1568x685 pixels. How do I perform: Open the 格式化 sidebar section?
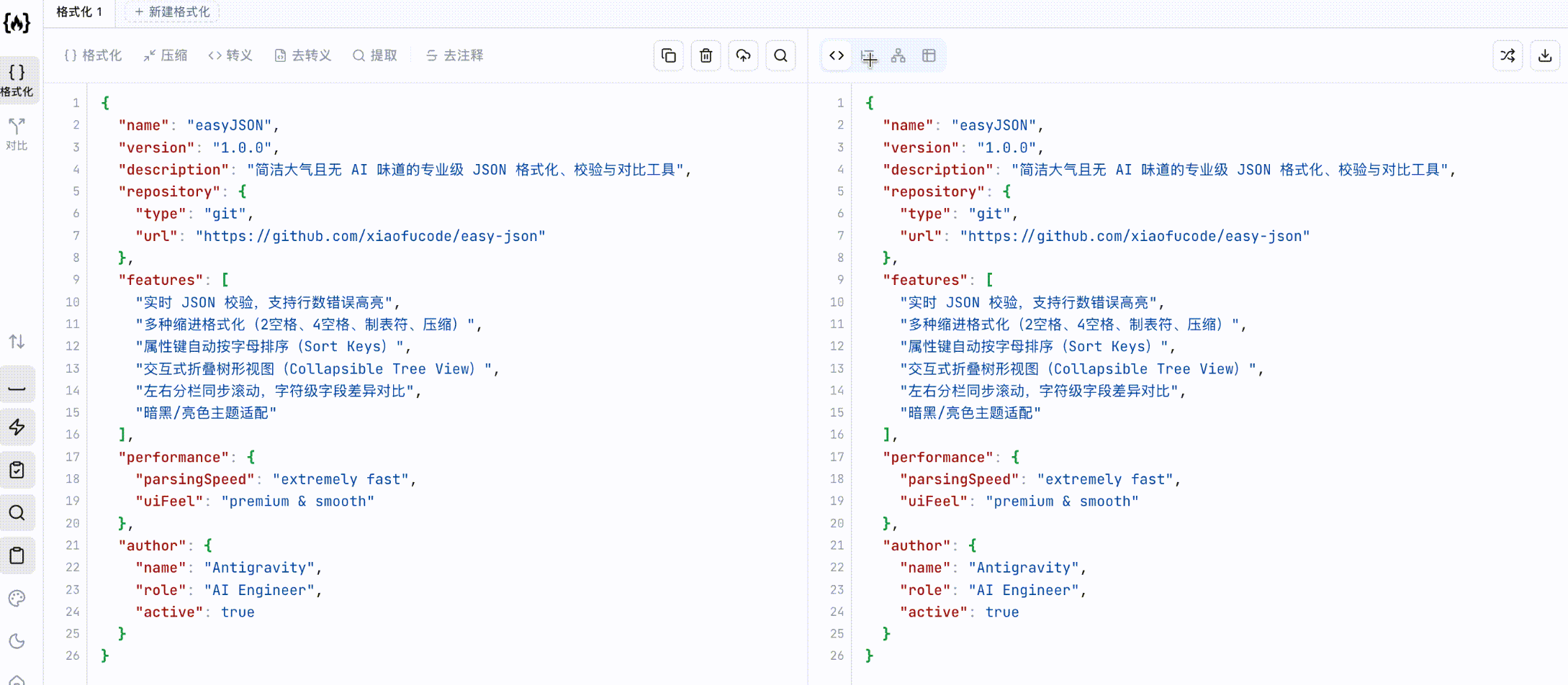pos(17,80)
